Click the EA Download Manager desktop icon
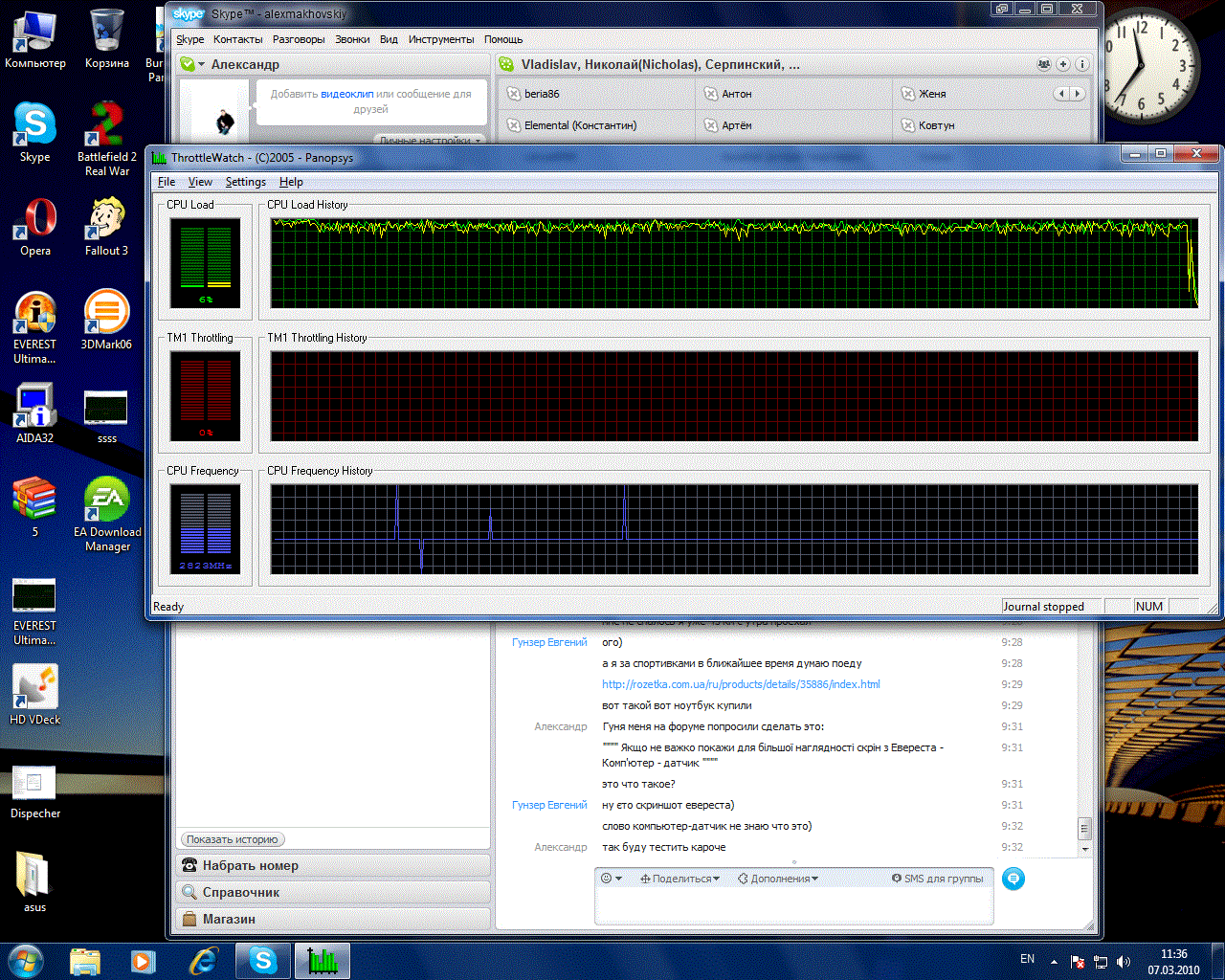This screenshot has height=980, width=1225. click(x=107, y=515)
